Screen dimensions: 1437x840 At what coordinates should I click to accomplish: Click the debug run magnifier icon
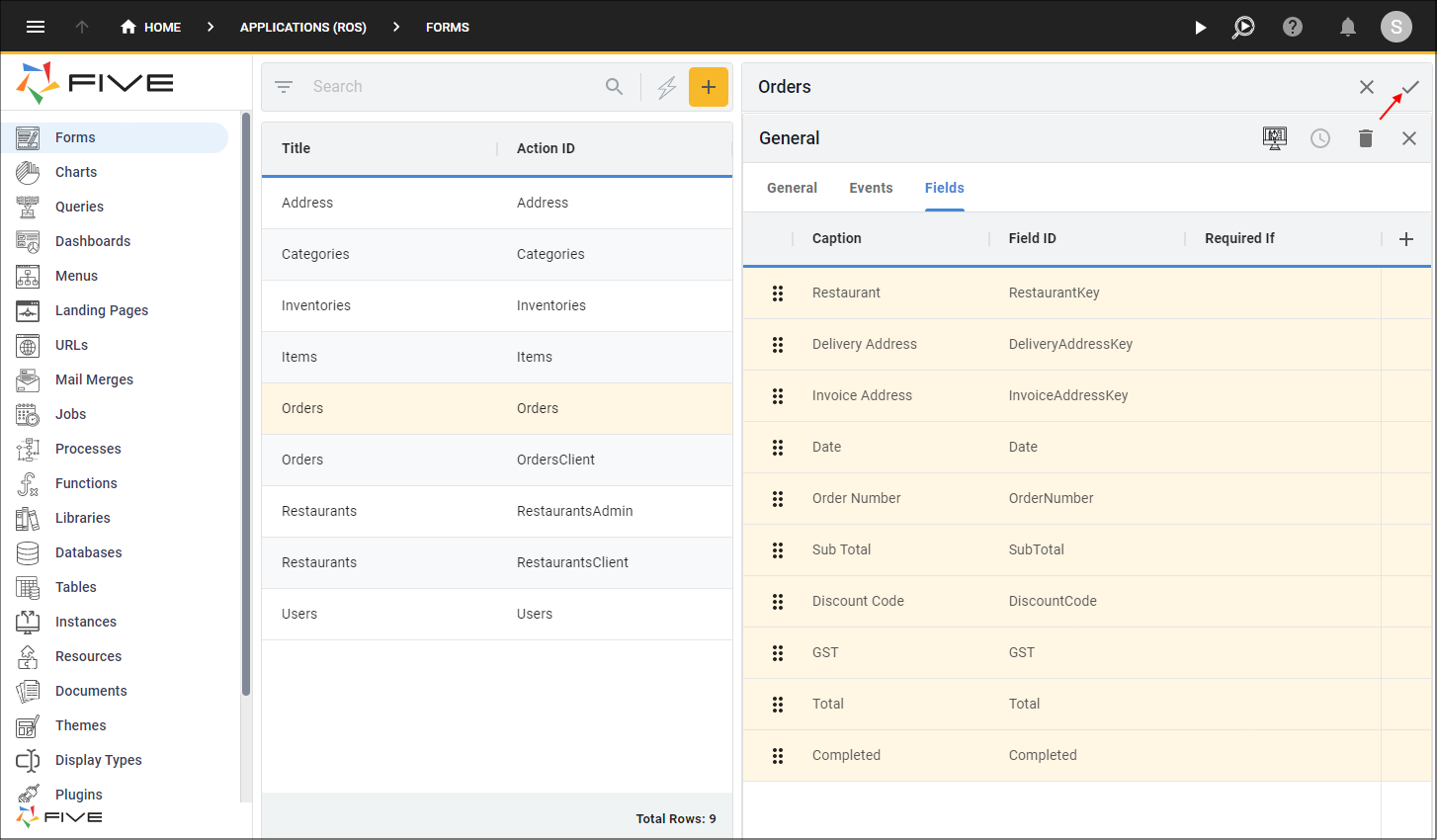1243,27
